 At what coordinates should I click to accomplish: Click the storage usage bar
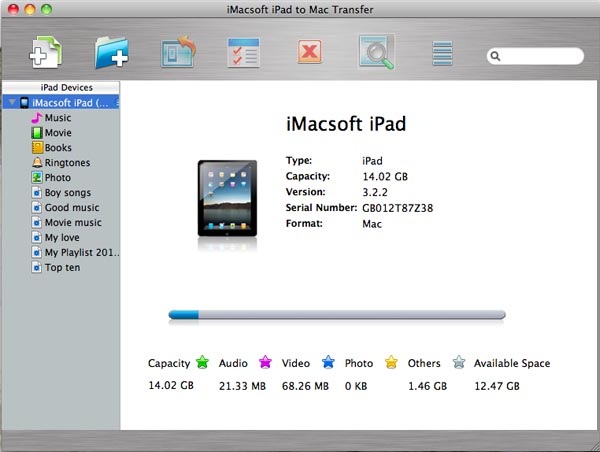(x=337, y=315)
